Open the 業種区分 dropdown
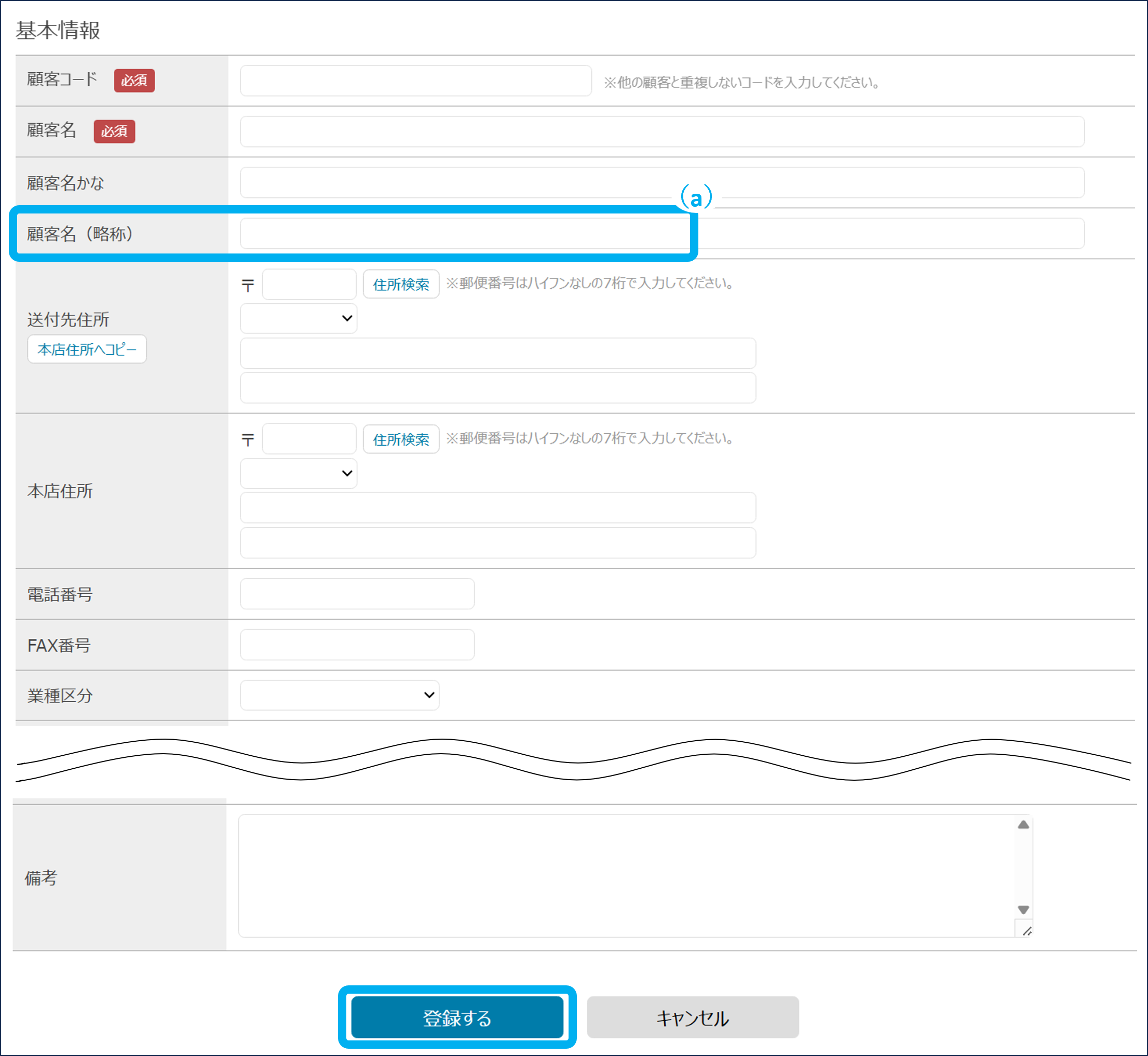Image resolution: width=1148 pixels, height=1056 pixels. click(339, 695)
